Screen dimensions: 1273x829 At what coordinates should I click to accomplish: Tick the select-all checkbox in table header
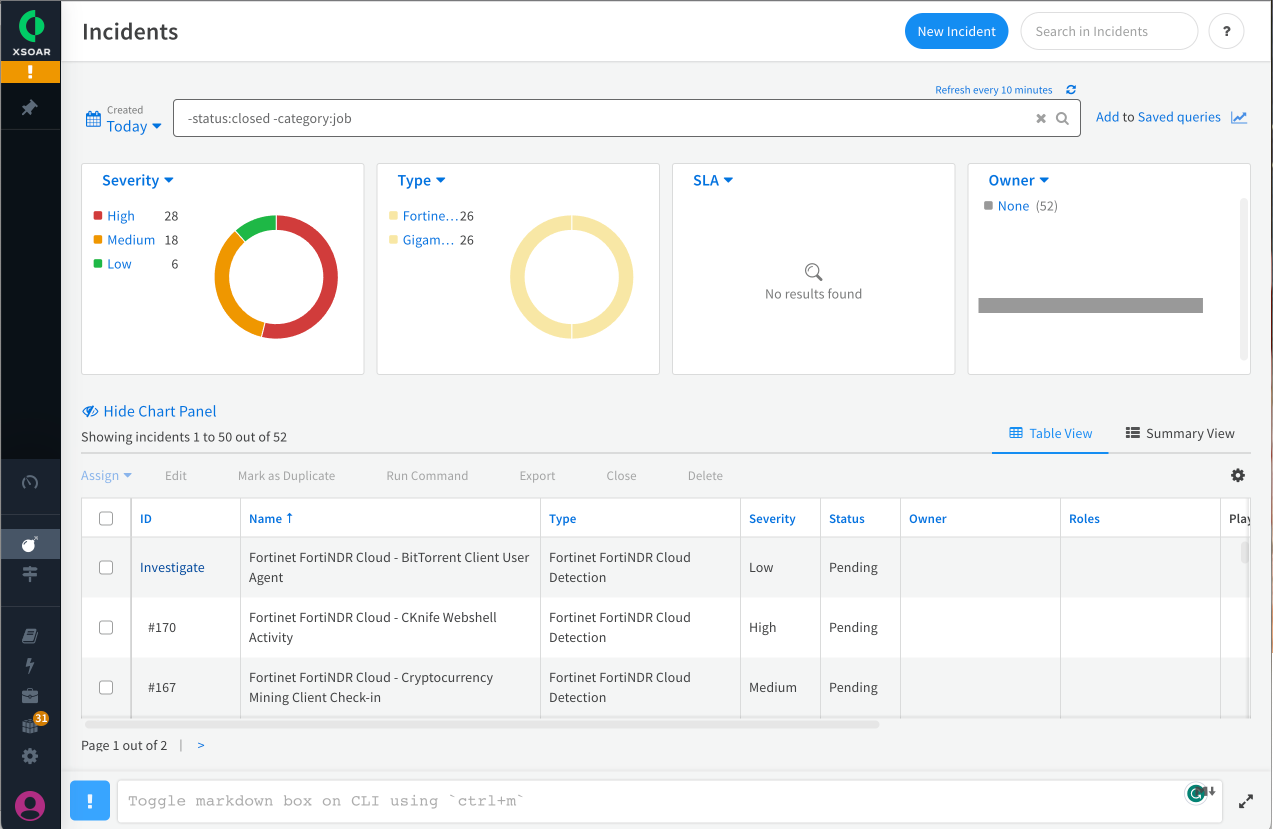pos(106,518)
